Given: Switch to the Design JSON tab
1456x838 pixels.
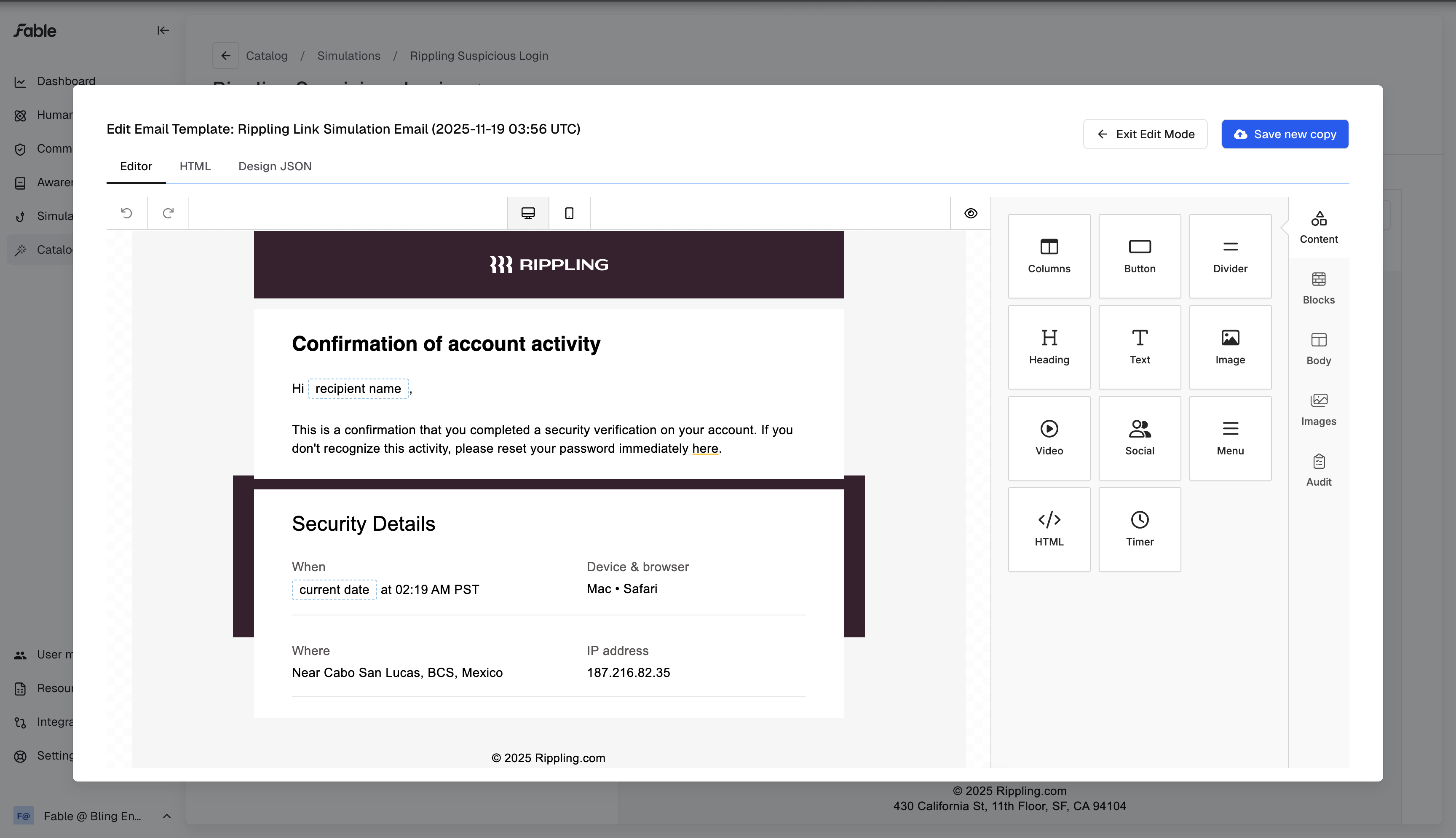Looking at the screenshot, I should 275,167.
